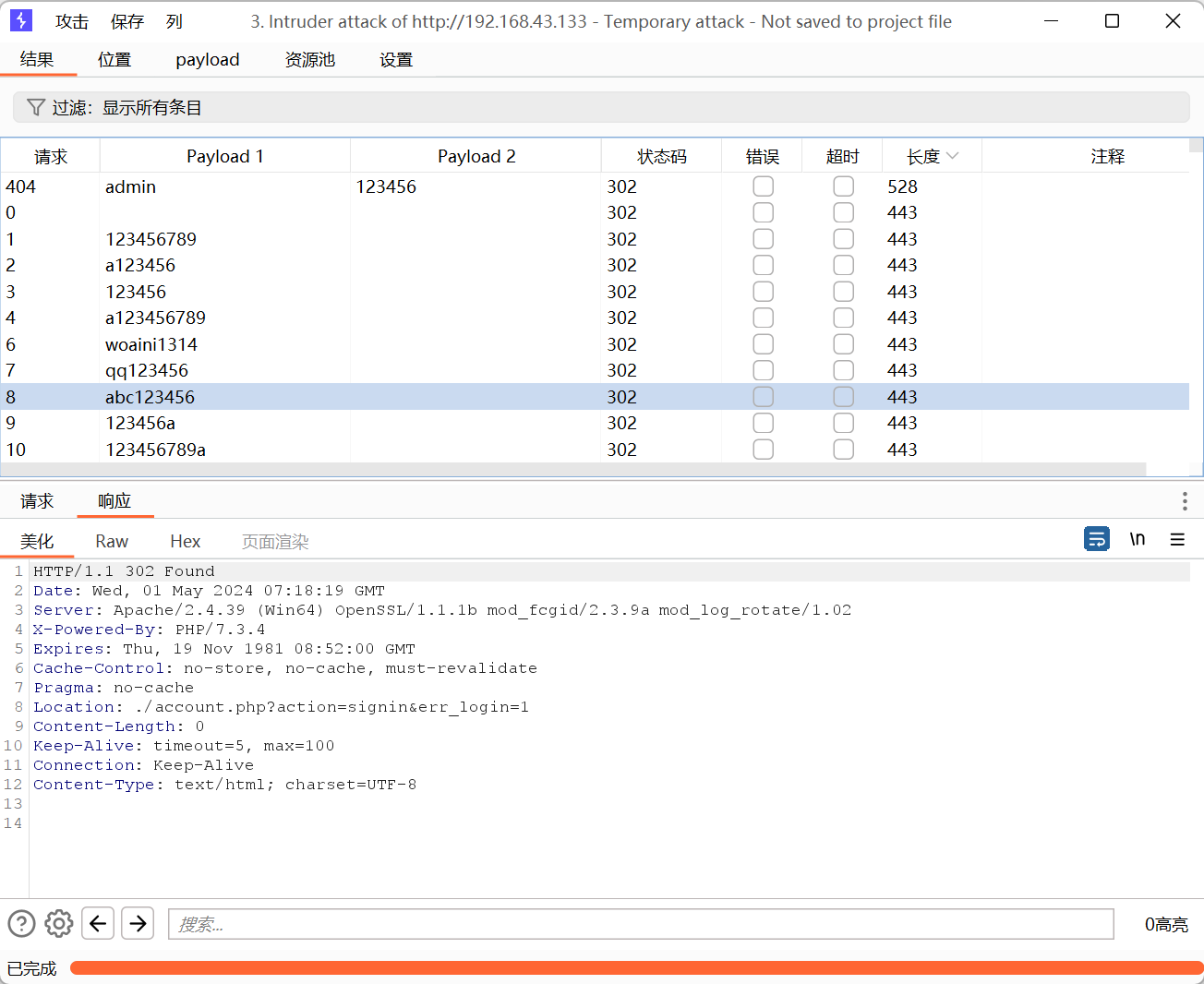
Task: Open the response viewer hamburger menu
Action: pos(1177,539)
